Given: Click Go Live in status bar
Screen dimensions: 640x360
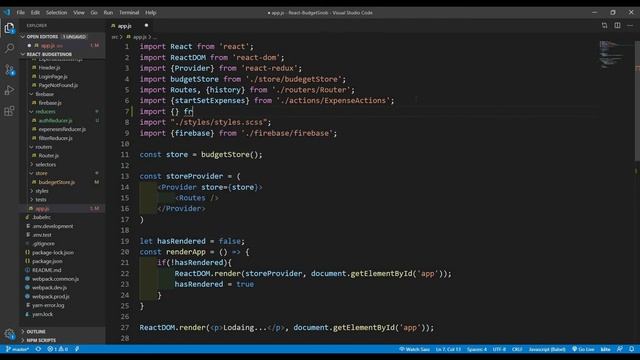Looking at the screenshot, I should [x=583, y=349].
